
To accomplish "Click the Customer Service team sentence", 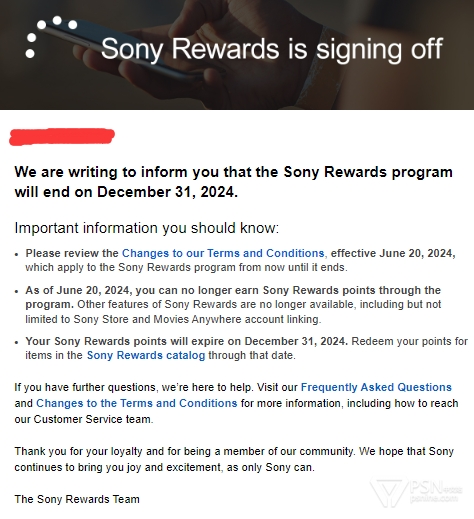I will (x=236, y=403).
